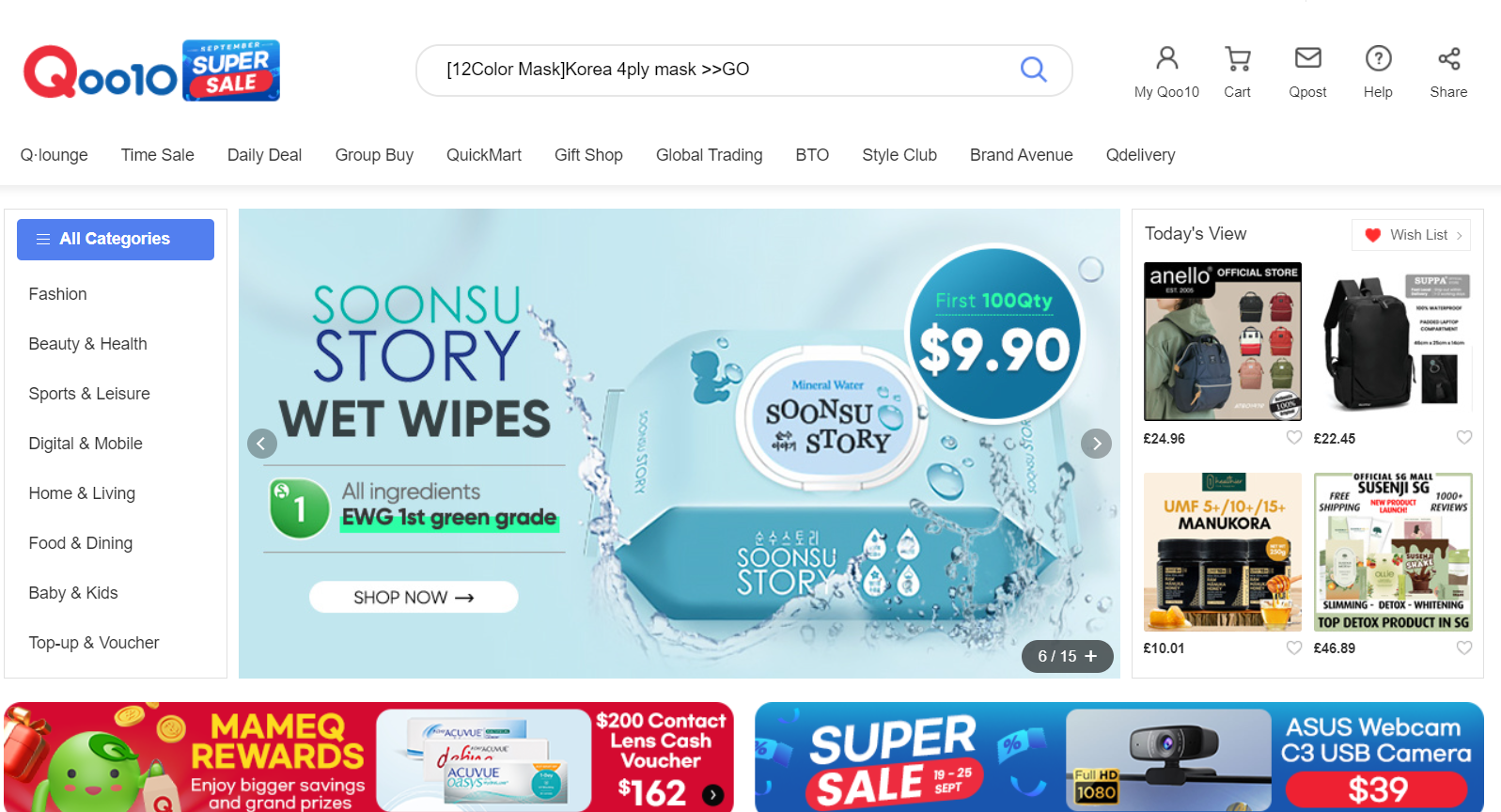Open the shopping Cart icon
Image resolution: width=1501 pixels, height=812 pixels.
[1237, 59]
